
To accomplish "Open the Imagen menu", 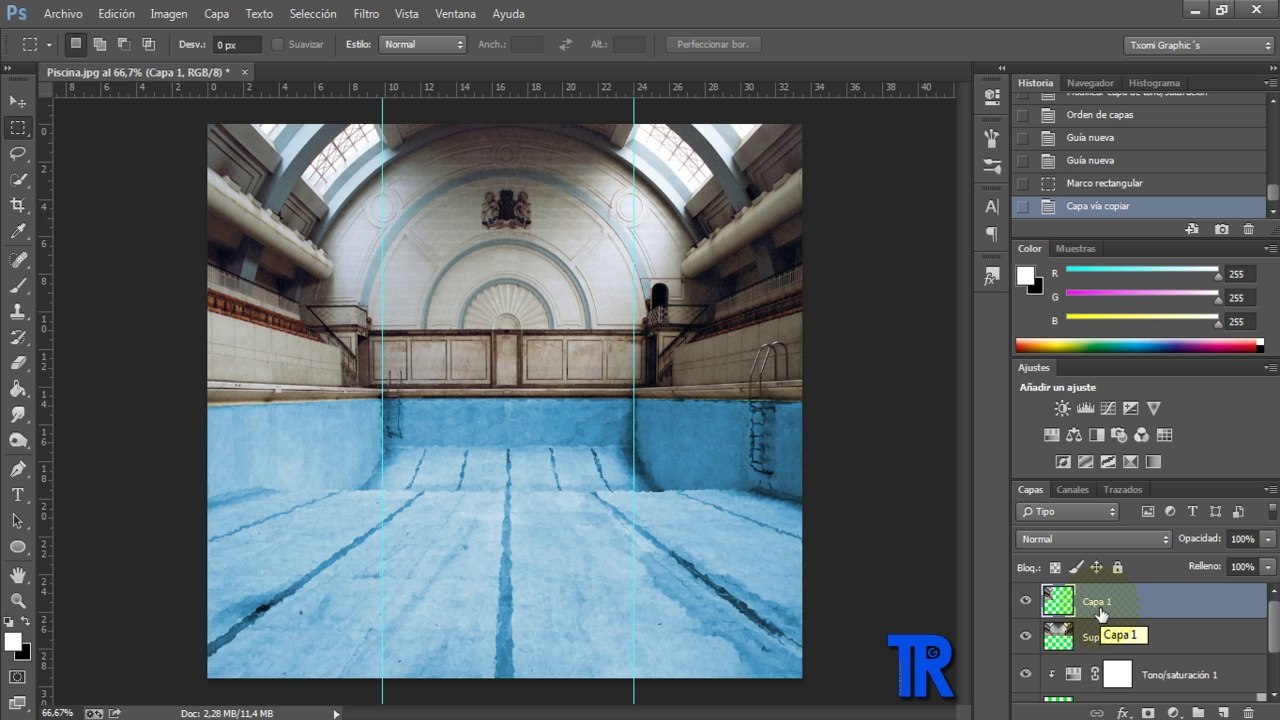I will pos(169,14).
